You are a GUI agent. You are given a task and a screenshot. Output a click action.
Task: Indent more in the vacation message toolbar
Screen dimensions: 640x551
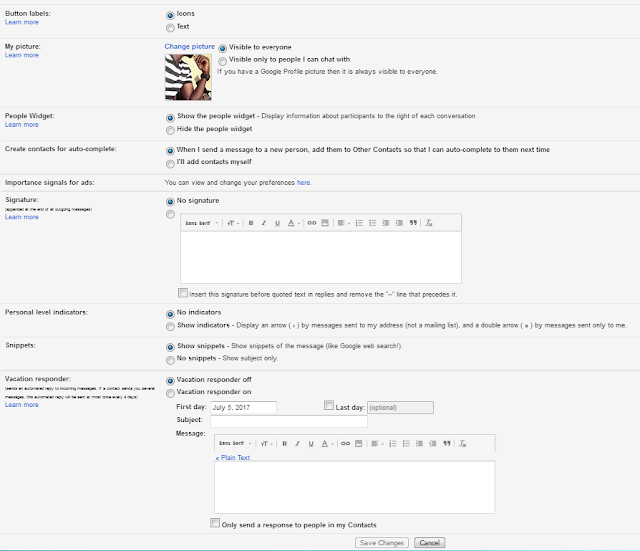[433, 444]
